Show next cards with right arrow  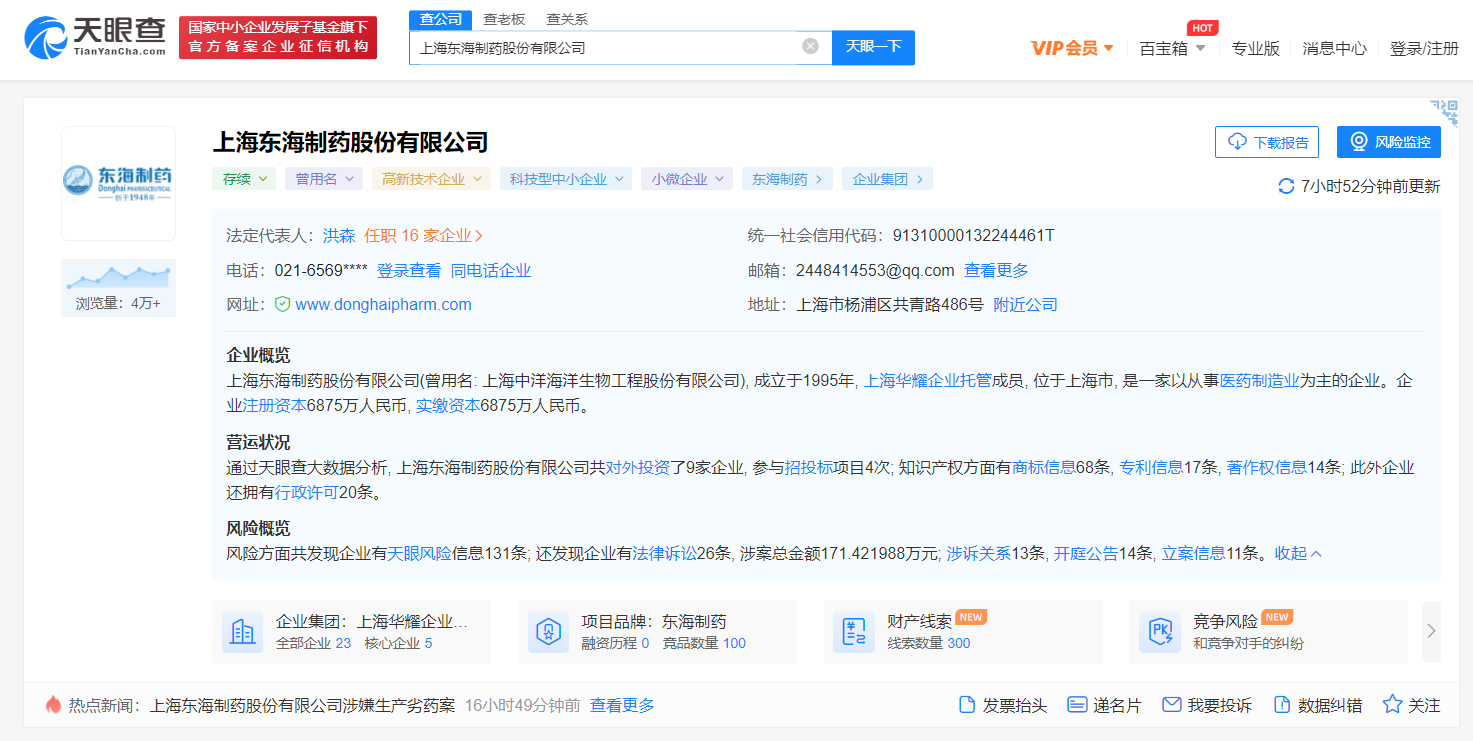pyautogui.click(x=1431, y=631)
